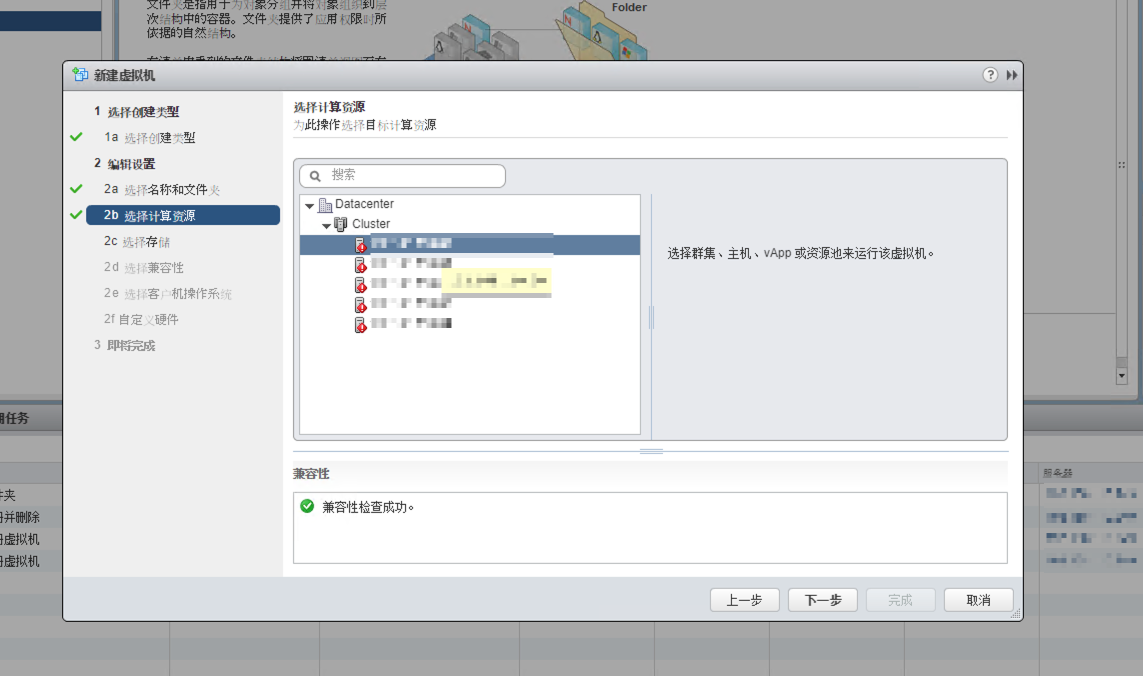Collapse the Datacenter tree node
This screenshot has width=1143, height=676.
(x=309, y=205)
